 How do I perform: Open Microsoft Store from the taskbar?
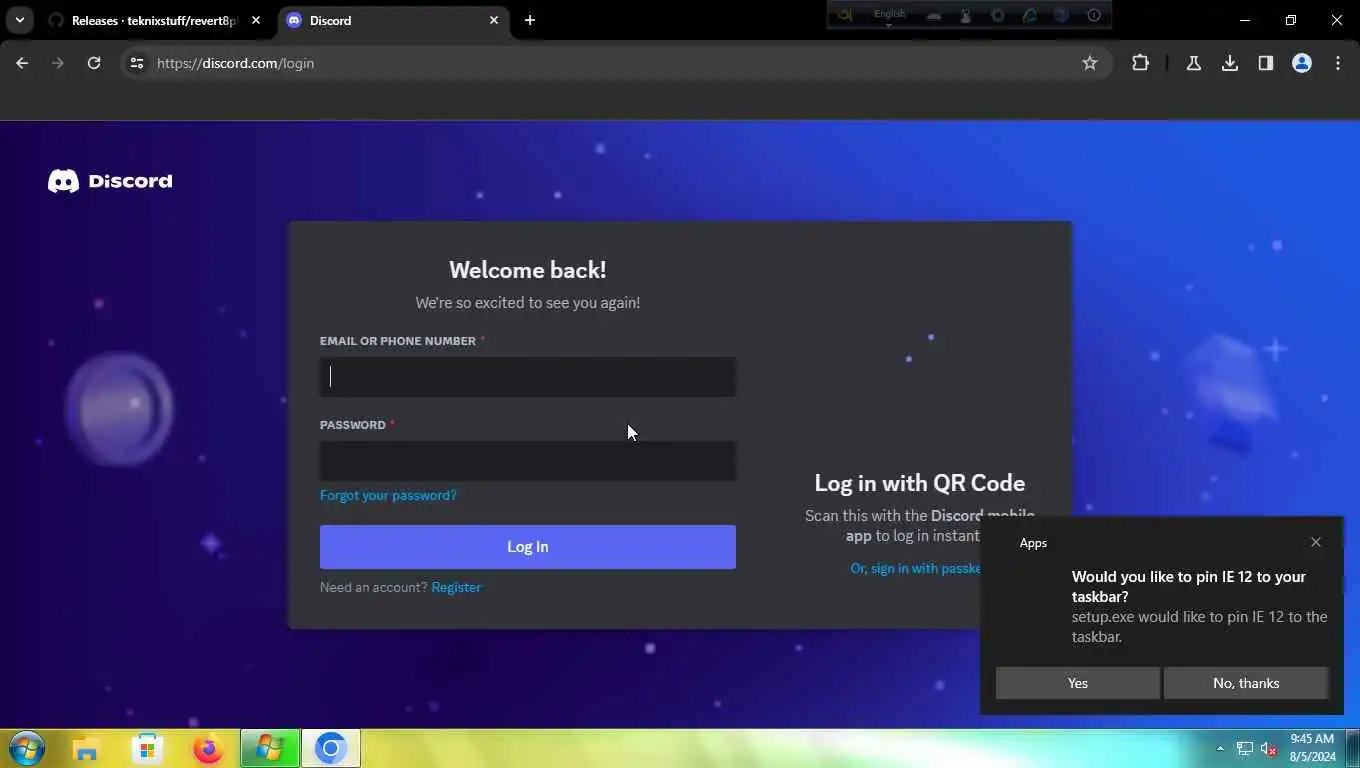coord(147,748)
